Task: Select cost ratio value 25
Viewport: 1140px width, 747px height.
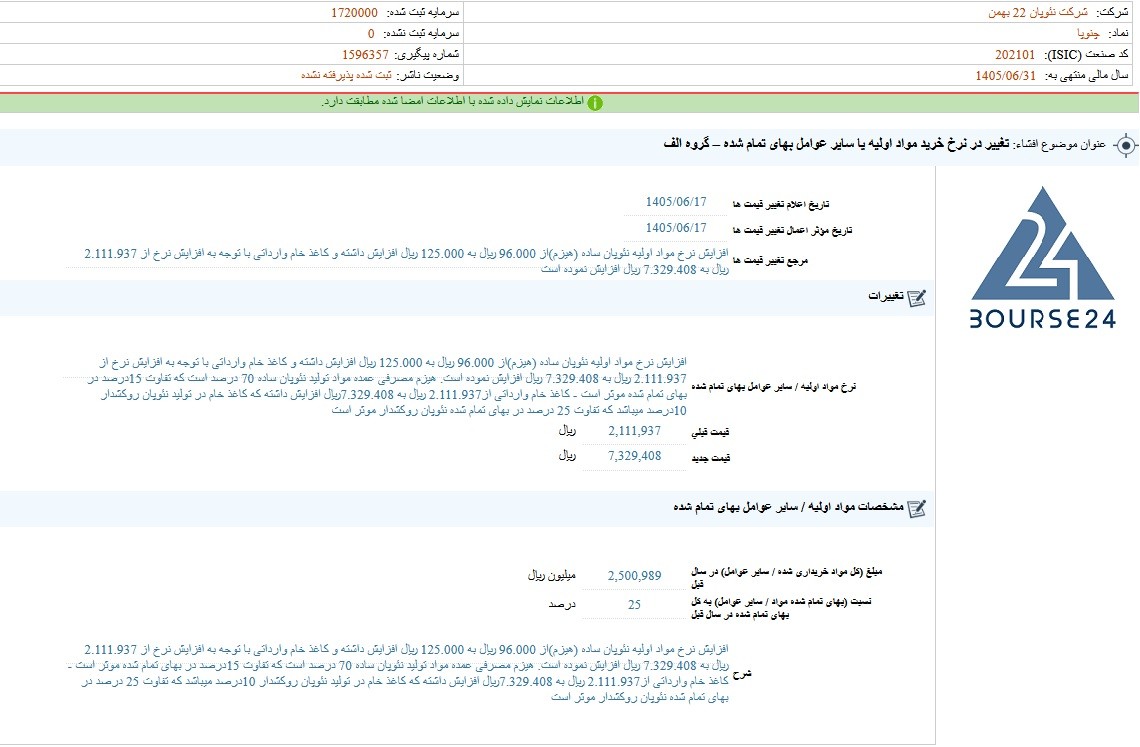Action: tap(634, 605)
